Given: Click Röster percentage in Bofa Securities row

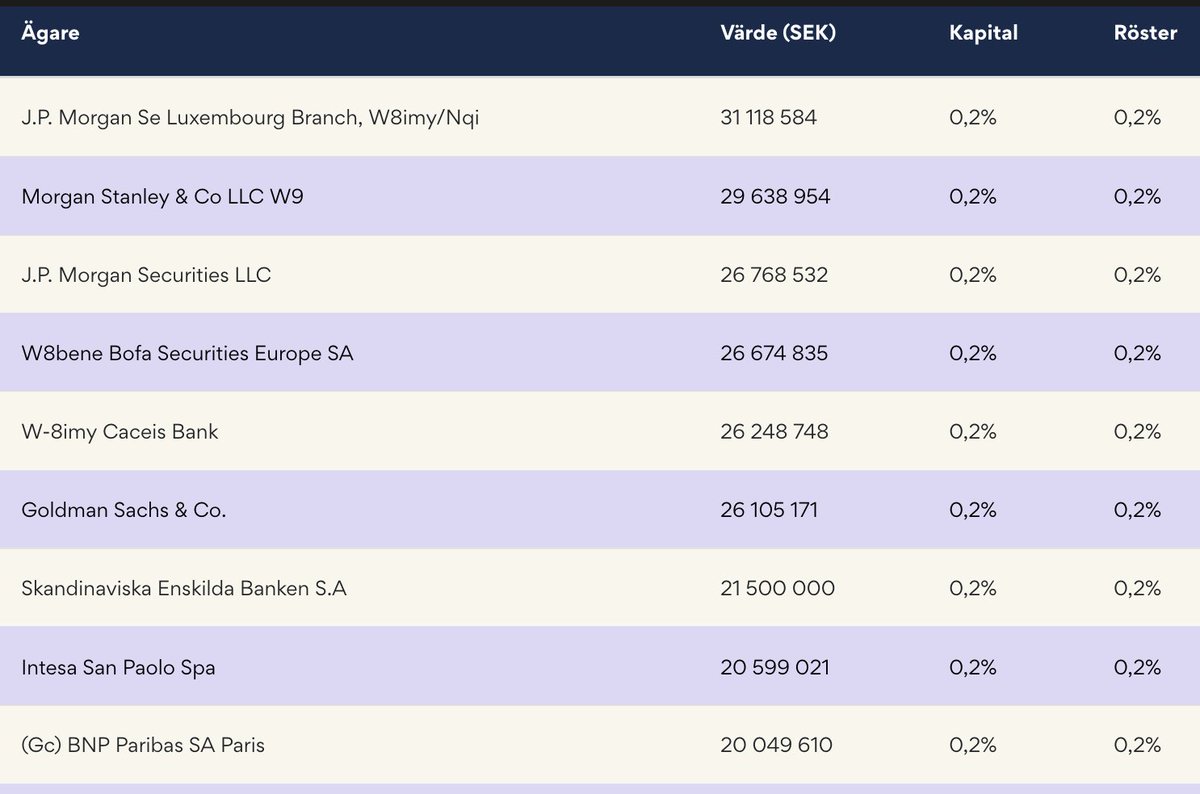Looking at the screenshot, I should click(x=1137, y=353).
